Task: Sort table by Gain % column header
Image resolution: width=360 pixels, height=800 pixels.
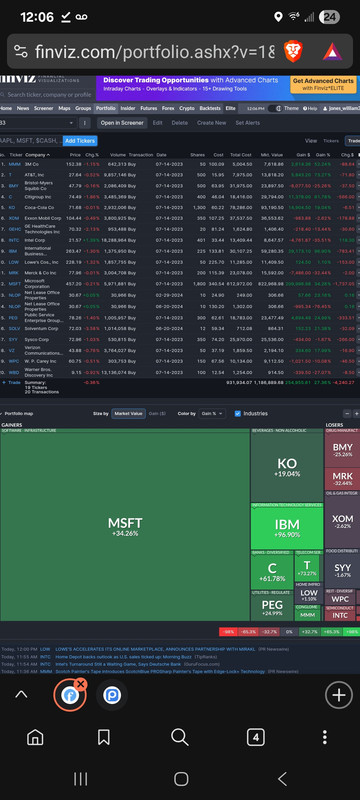Action: [323, 155]
